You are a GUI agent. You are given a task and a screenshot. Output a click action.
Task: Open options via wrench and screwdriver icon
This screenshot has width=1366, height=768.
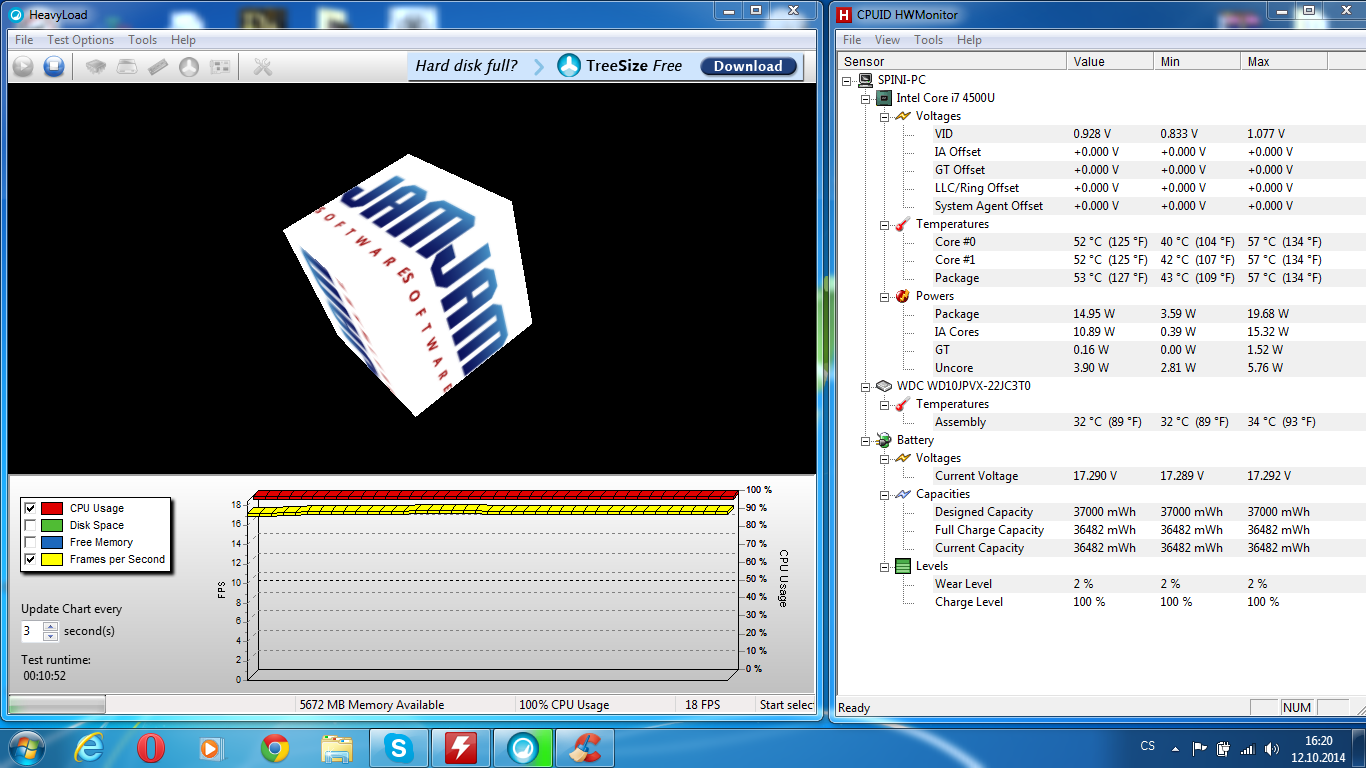click(x=263, y=67)
